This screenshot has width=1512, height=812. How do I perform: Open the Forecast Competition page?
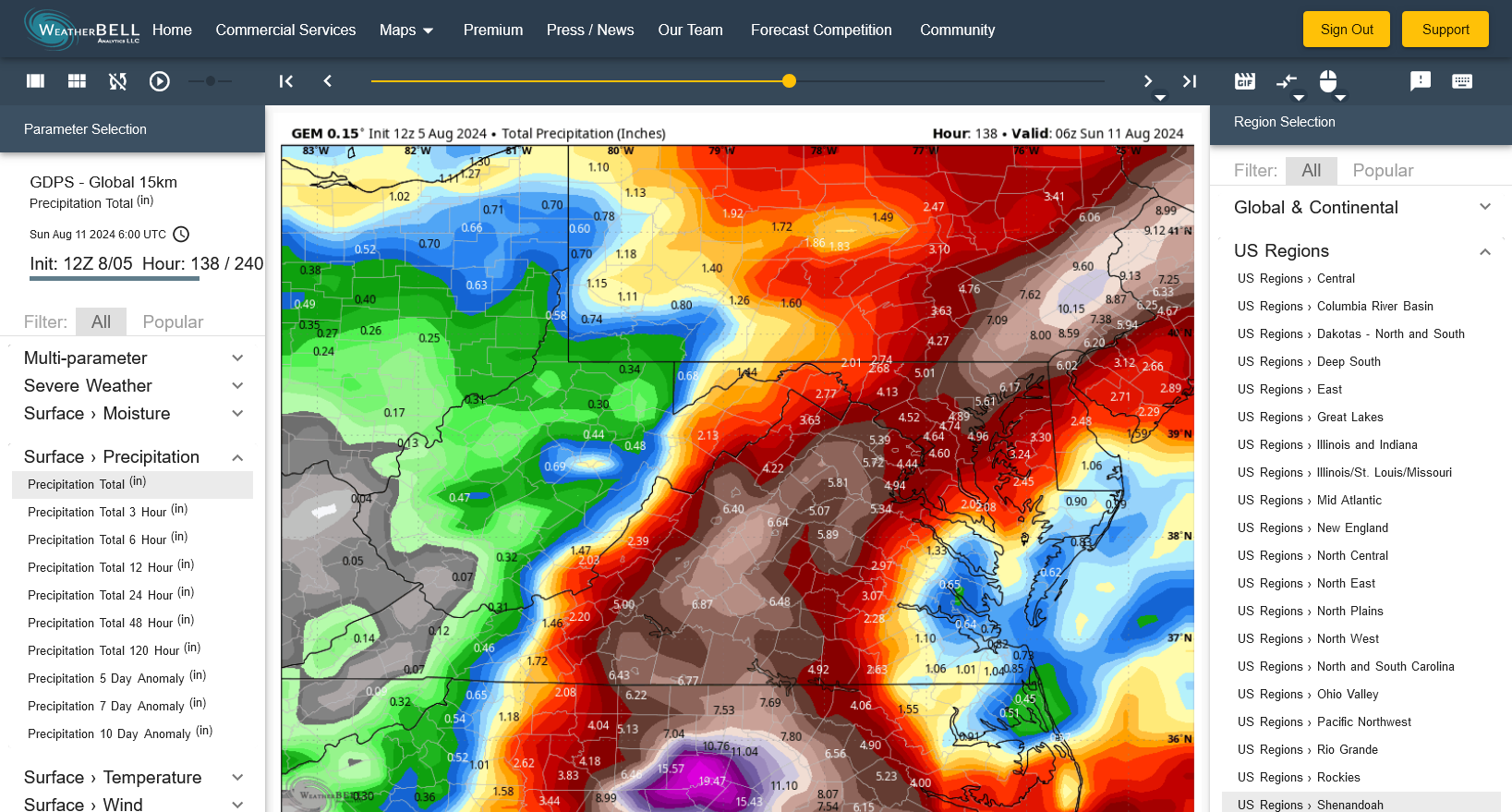(820, 30)
